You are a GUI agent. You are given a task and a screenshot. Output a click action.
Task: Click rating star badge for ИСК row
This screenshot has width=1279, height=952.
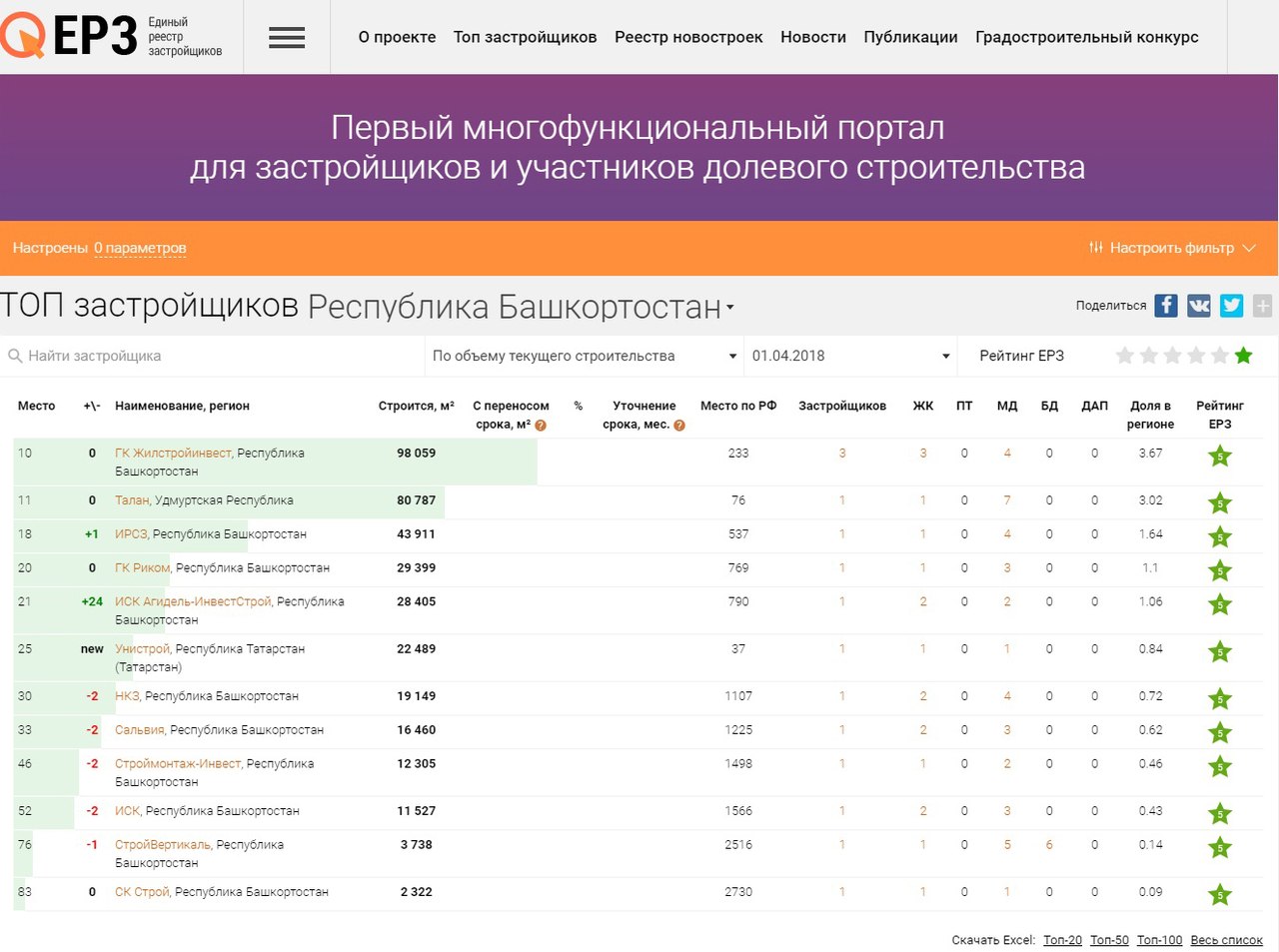point(1220,814)
